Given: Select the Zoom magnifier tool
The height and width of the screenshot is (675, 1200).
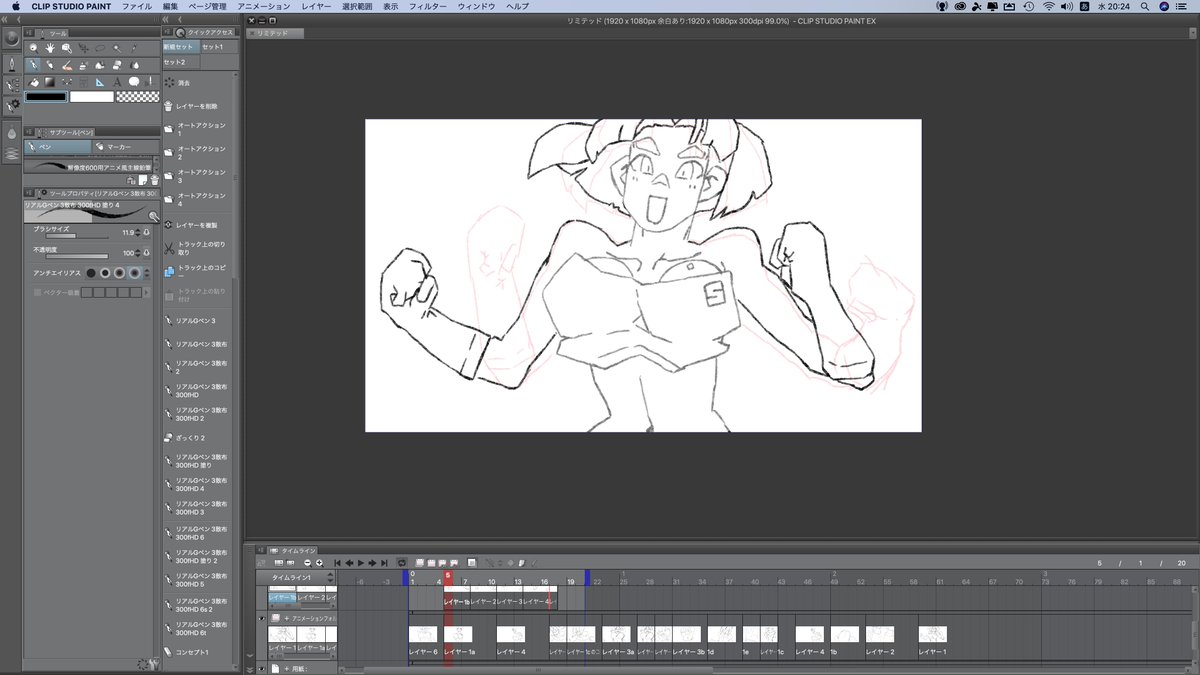Looking at the screenshot, I should click(33, 48).
